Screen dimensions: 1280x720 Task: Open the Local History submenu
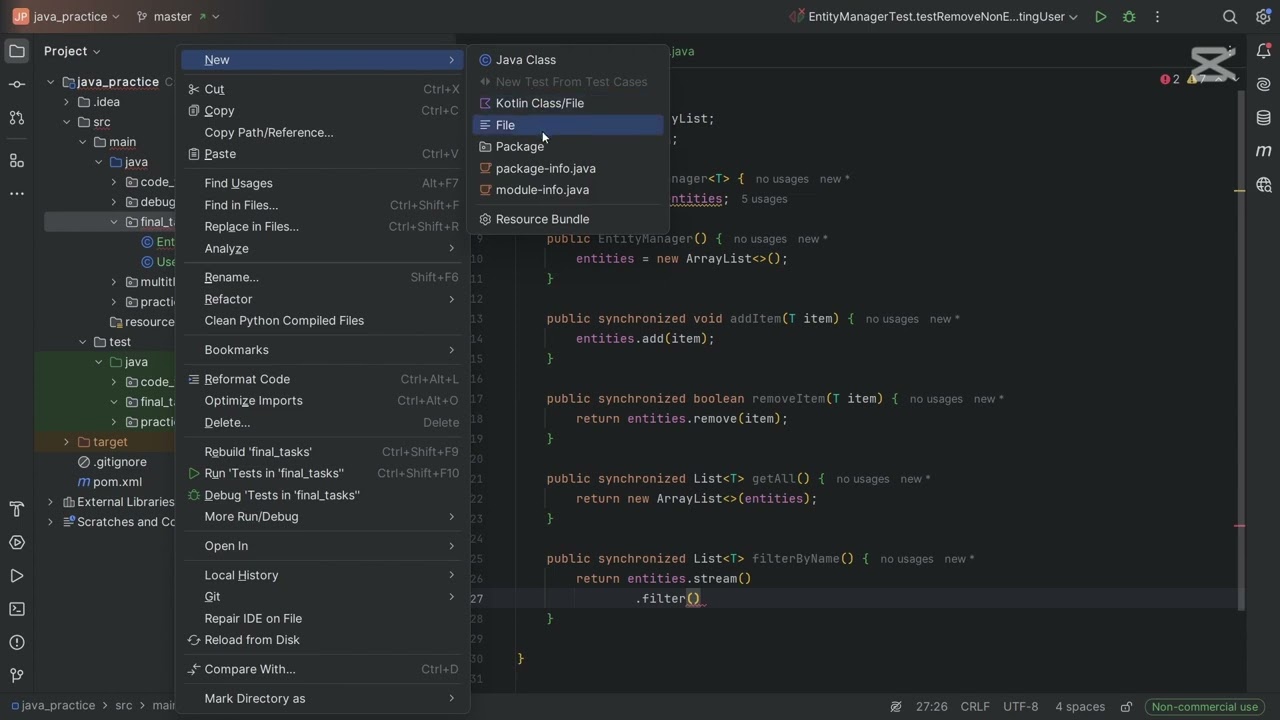click(x=323, y=575)
